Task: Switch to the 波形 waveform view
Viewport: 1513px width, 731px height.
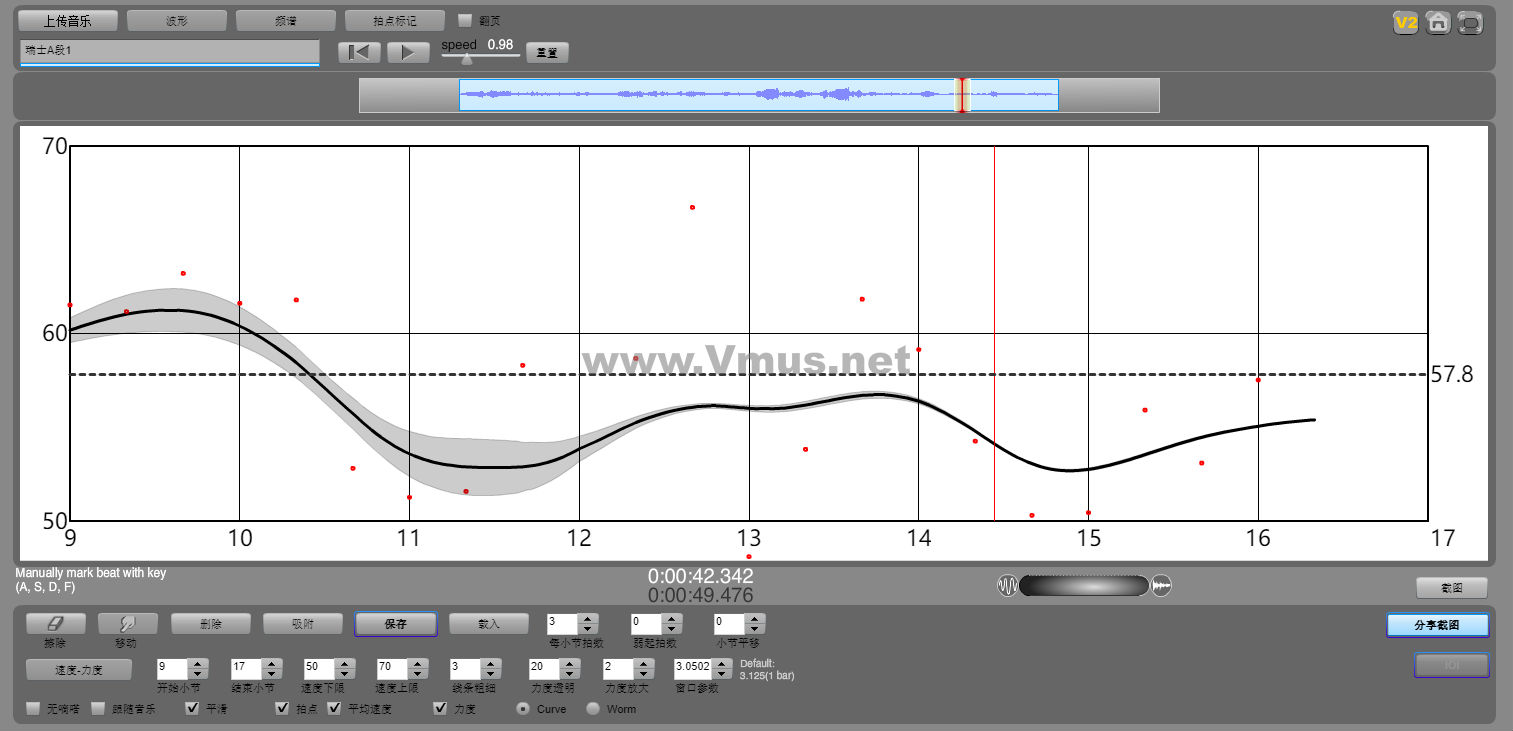Action: 177,20
